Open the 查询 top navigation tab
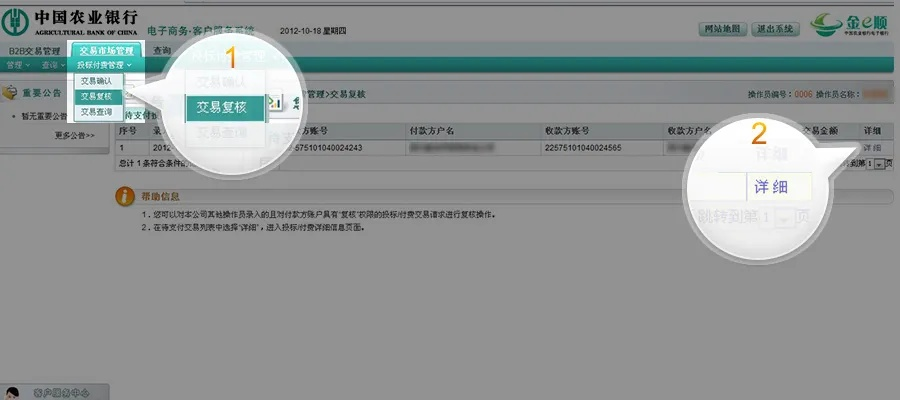The image size is (900, 400). click(x=162, y=50)
